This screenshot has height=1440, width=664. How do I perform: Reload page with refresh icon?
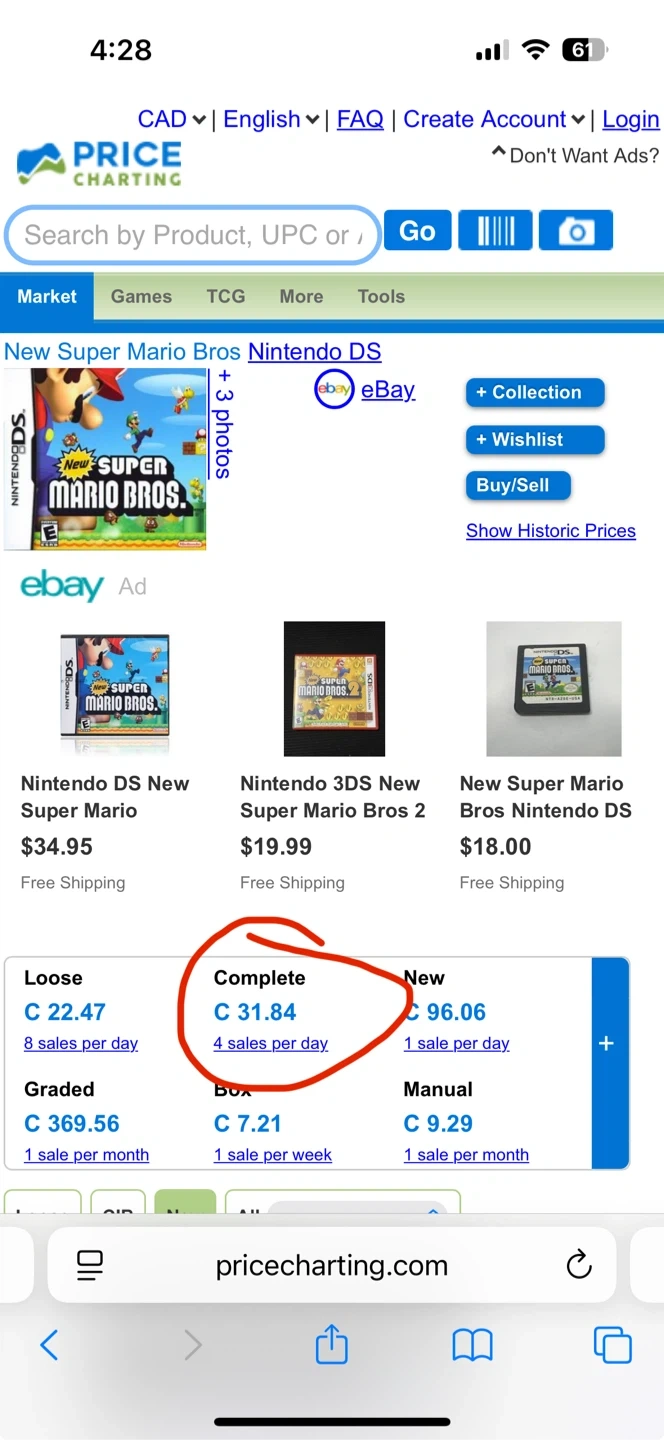point(579,1265)
